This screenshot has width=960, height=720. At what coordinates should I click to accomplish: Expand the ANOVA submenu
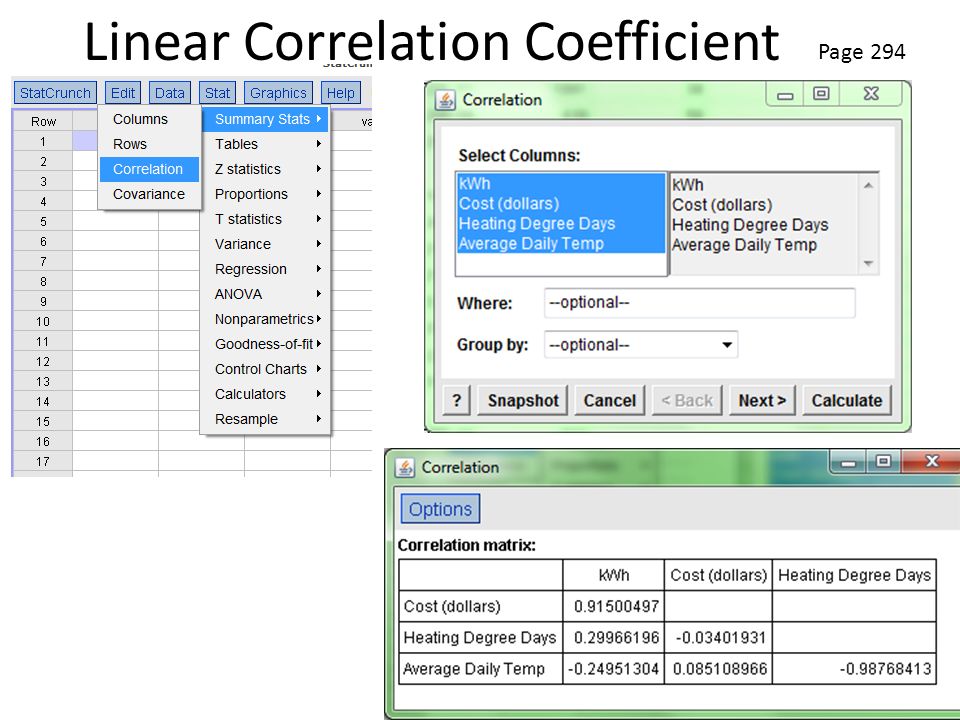tap(265, 294)
